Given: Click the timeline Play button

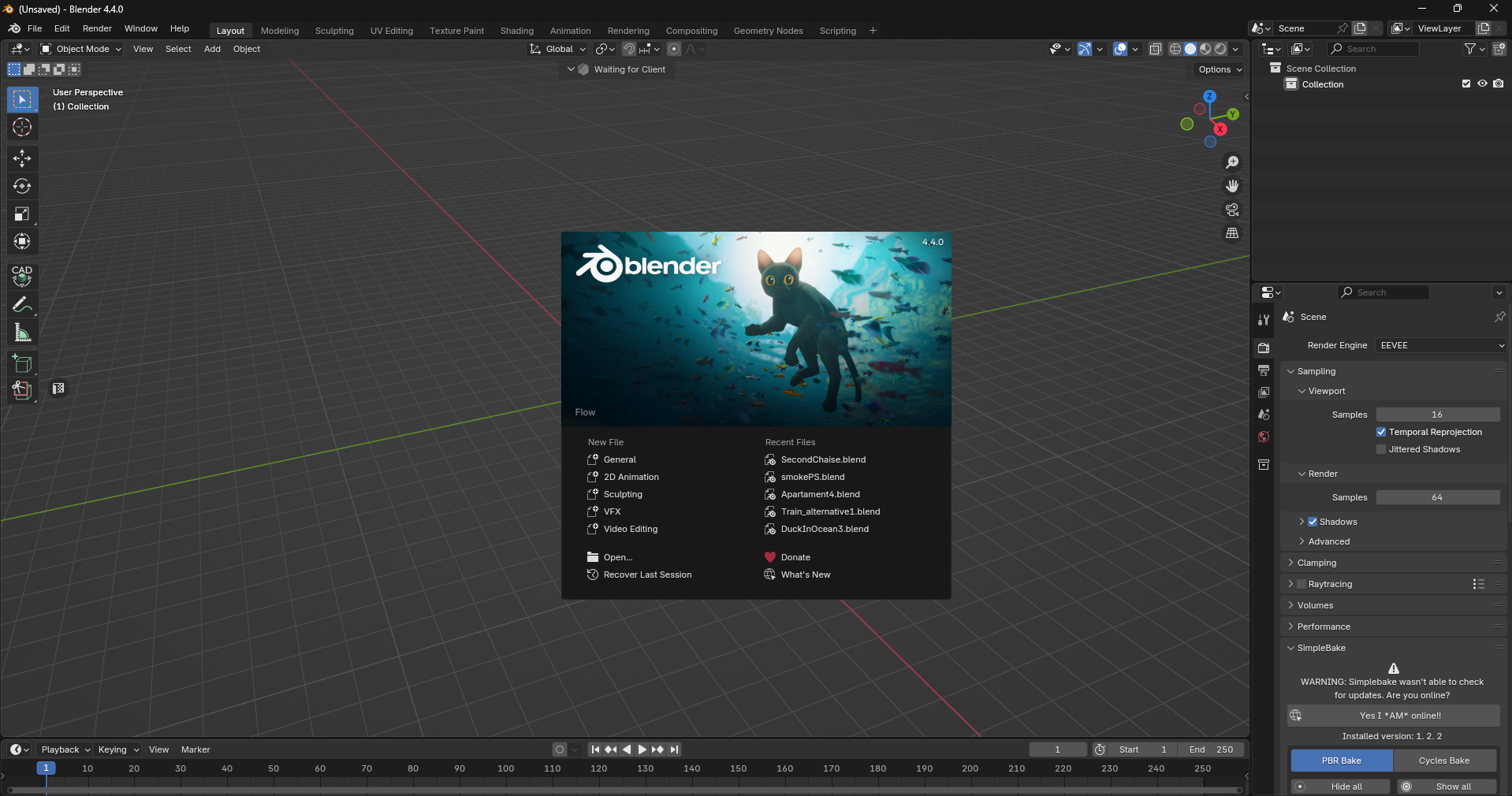Looking at the screenshot, I should pos(642,750).
